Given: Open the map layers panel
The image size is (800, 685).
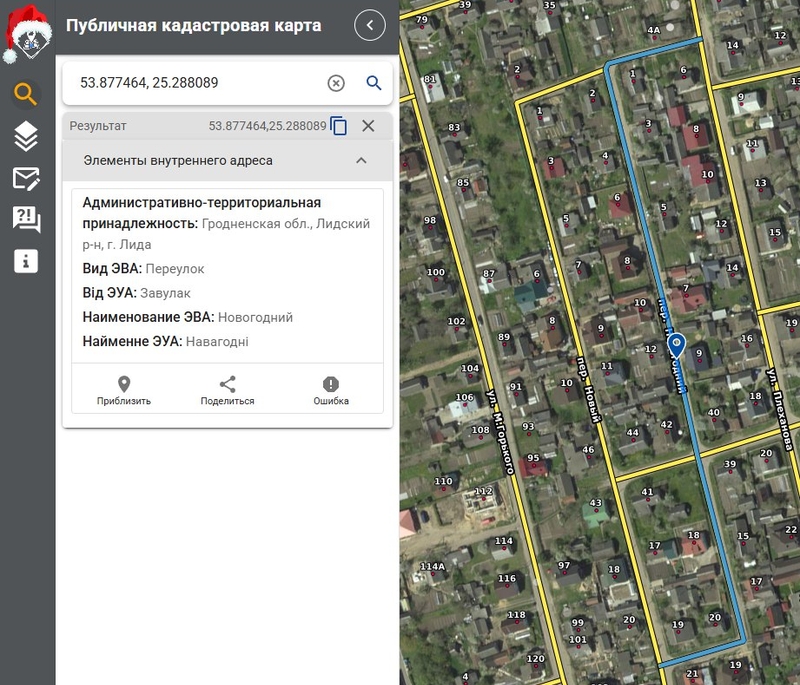Looking at the screenshot, I should [x=26, y=136].
